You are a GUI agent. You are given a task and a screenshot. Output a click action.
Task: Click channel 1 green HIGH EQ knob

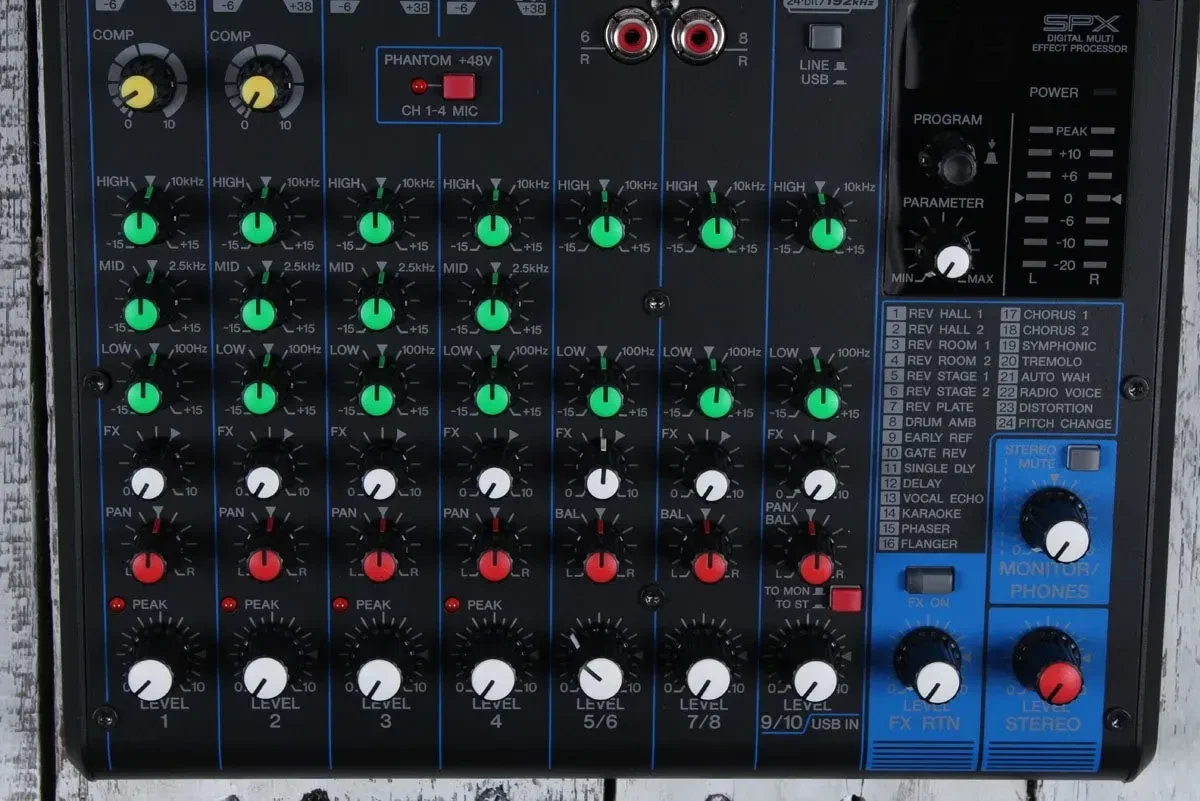(141, 228)
